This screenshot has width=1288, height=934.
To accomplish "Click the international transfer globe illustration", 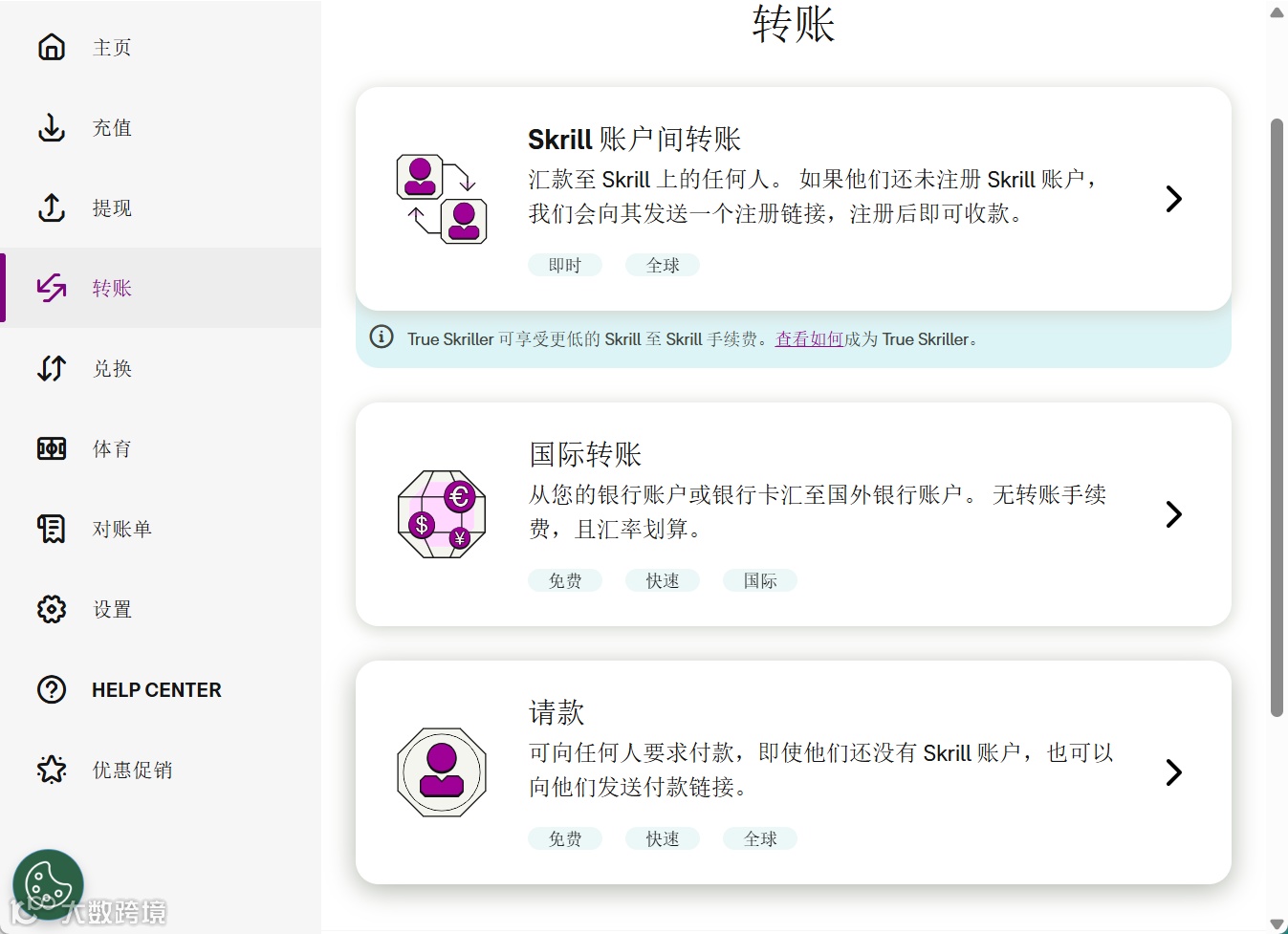I will tap(442, 514).
